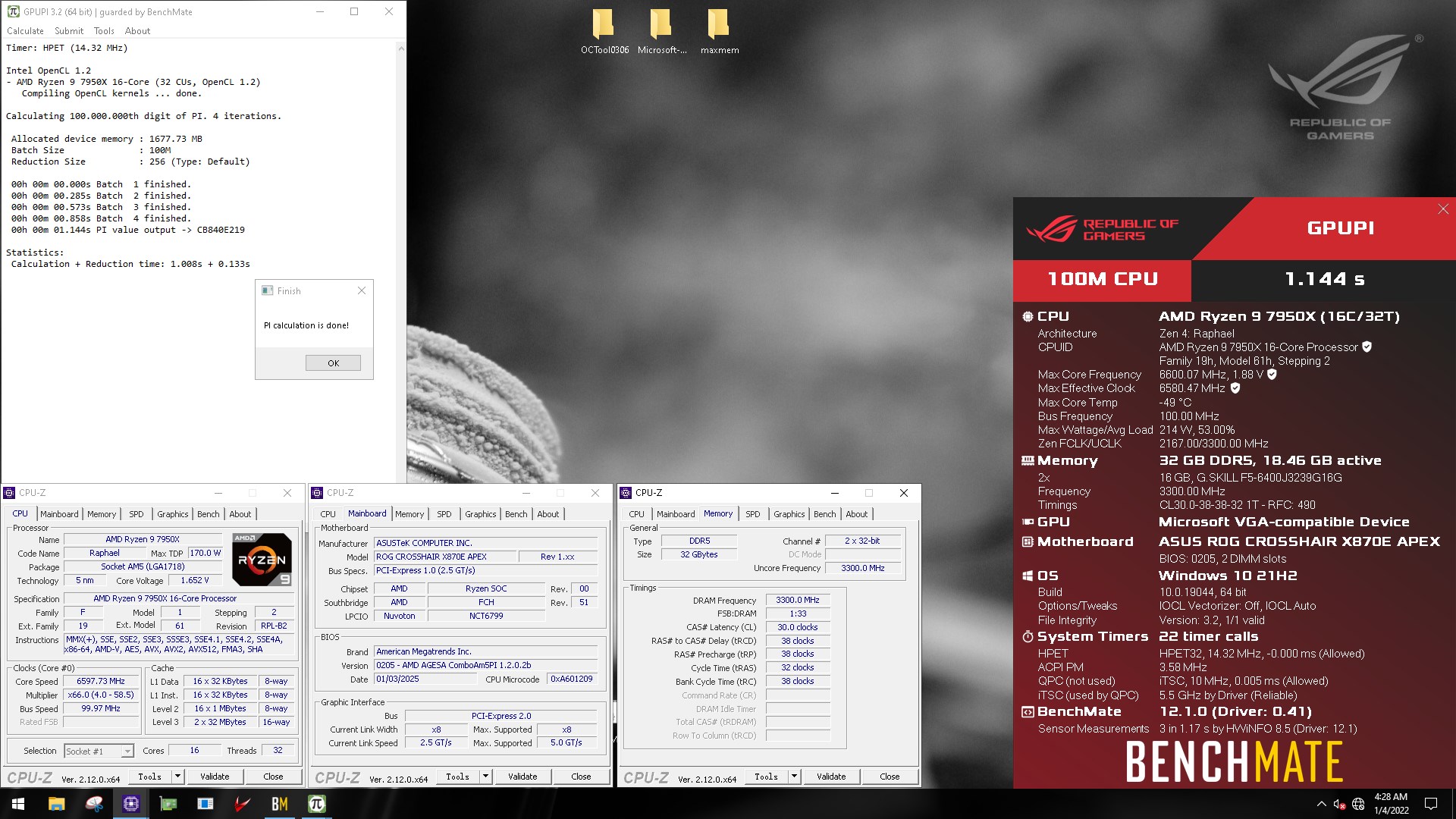Open the BenchMate BM taskbar icon
The width and height of the screenshot is (1456, 819).
280,804
